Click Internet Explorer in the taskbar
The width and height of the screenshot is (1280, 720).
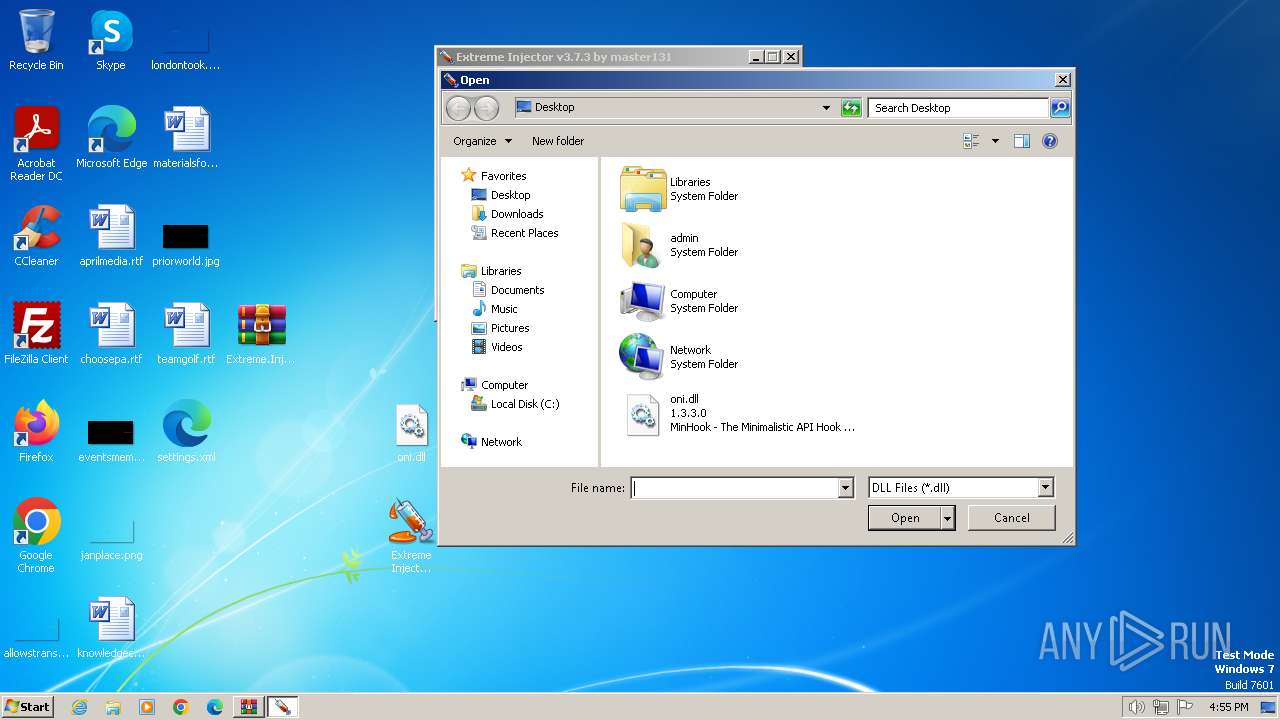[x=80, y=707]
